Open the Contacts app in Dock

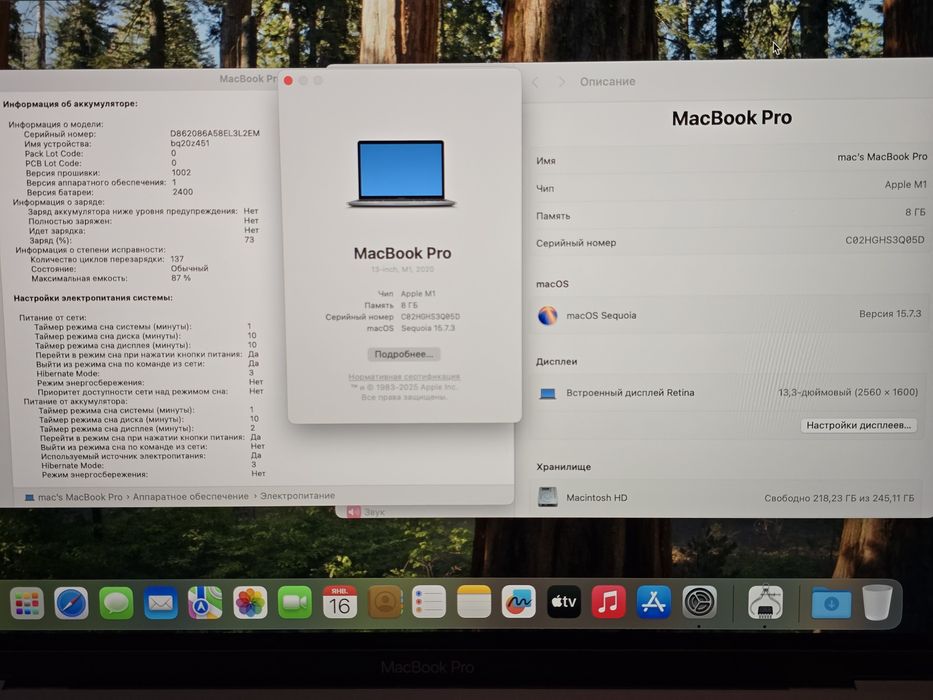click(385, 602)
